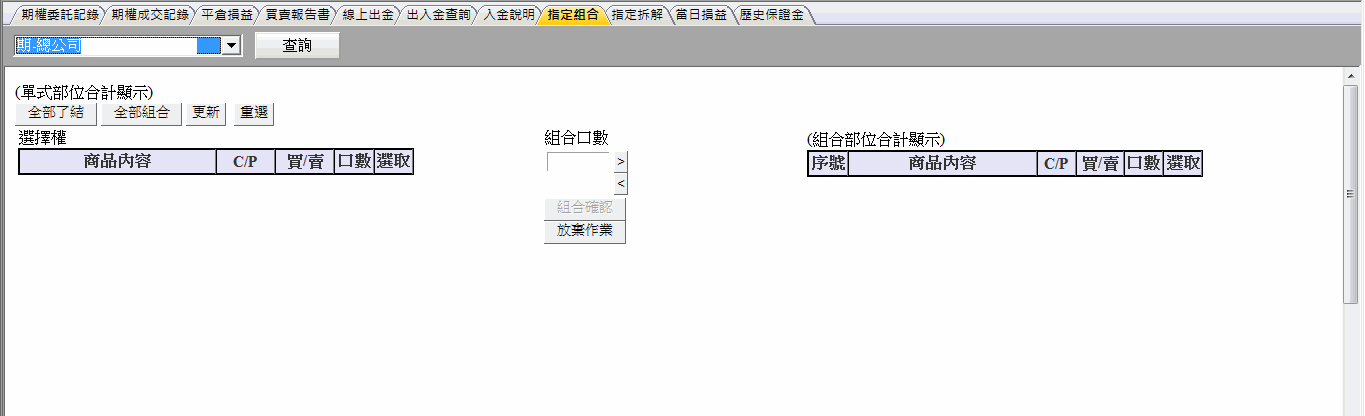
Task: Click the < arrow beside 組合口數
Action: click(620, 183)
